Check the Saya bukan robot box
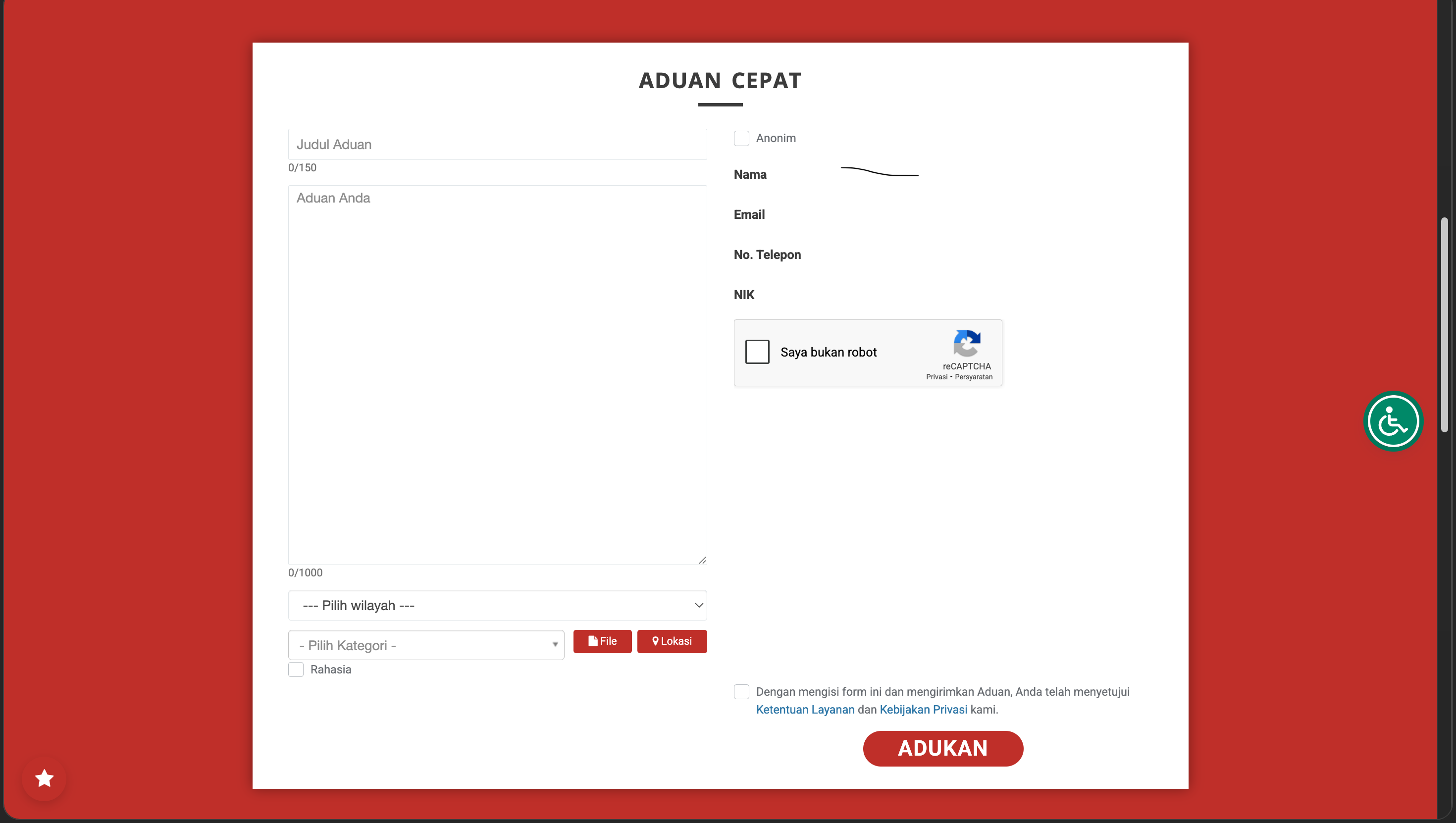This screenshot has width=1456, height=823. (757, 352)
